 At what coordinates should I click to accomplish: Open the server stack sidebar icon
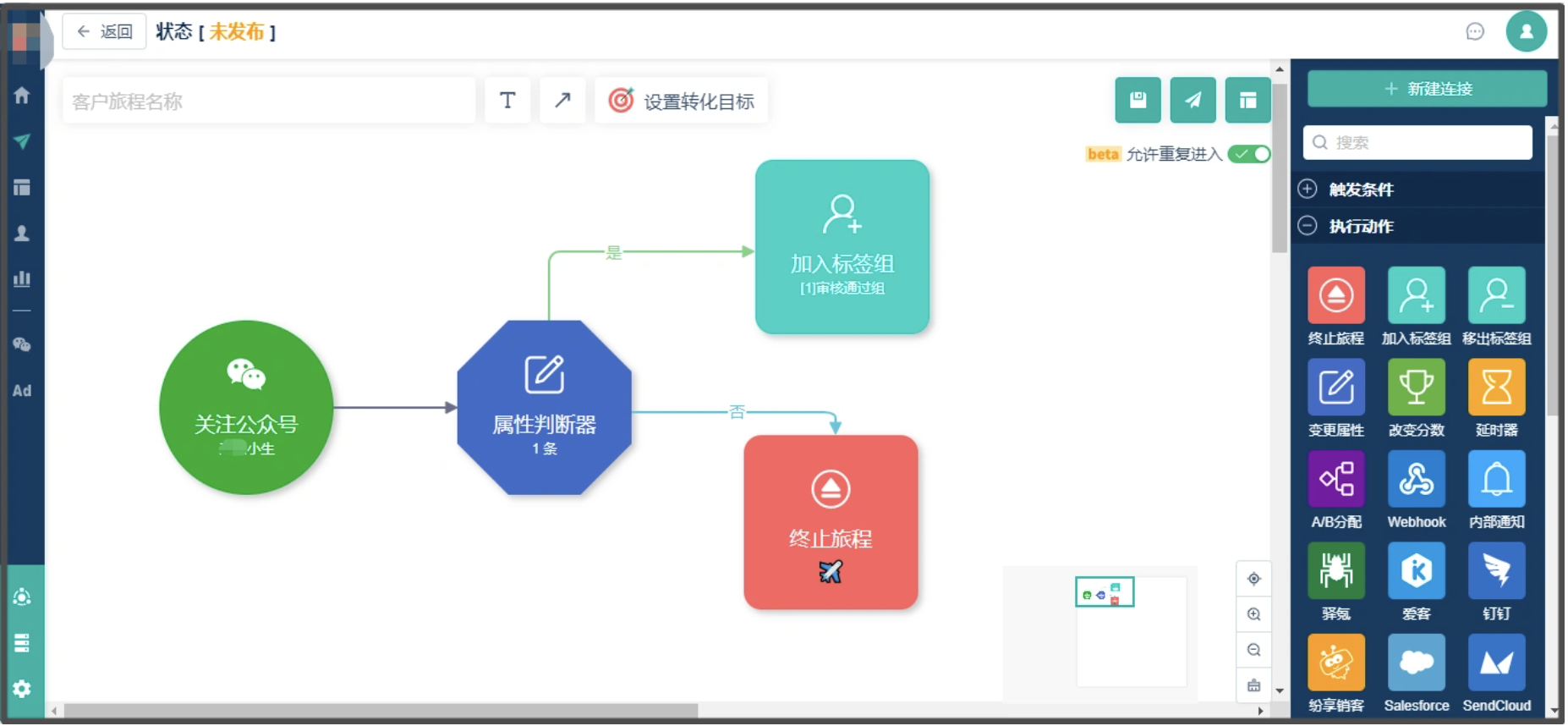pos(22,643)
